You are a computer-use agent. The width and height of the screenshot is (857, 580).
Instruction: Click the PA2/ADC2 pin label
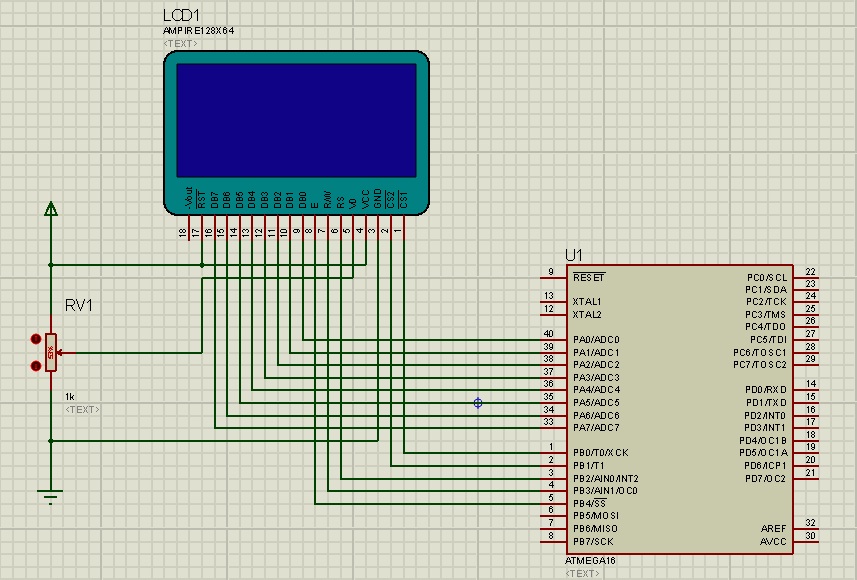point(596,365)
